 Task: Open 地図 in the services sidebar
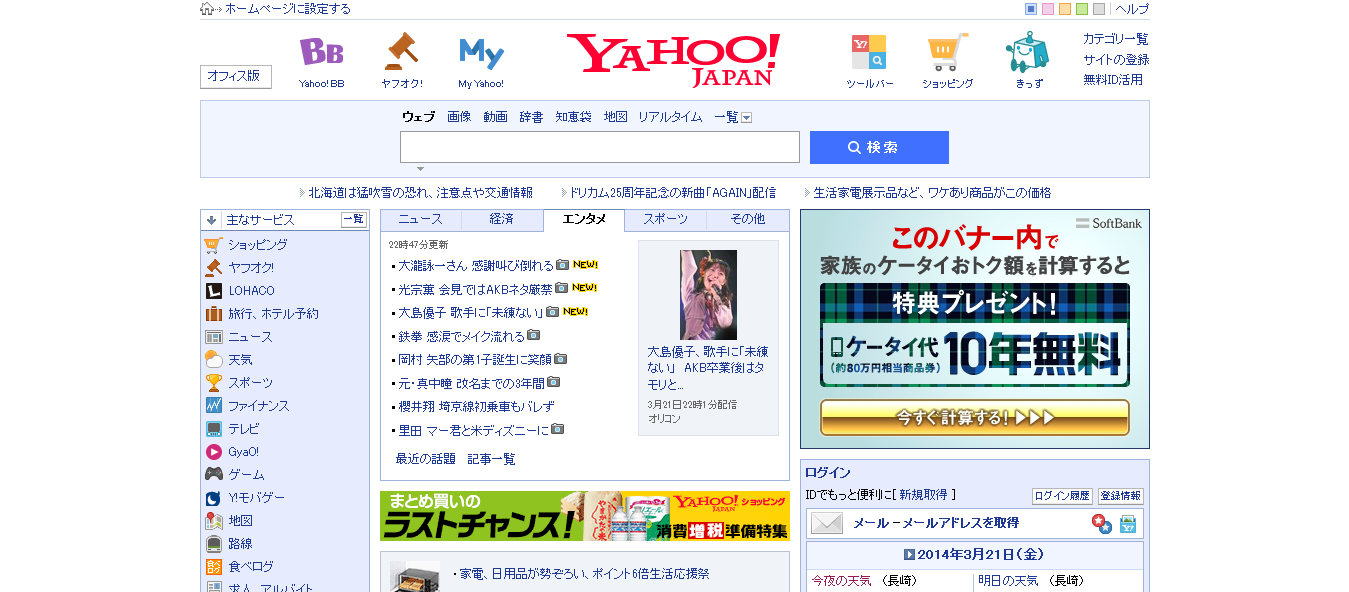click(x=240, y=521)
